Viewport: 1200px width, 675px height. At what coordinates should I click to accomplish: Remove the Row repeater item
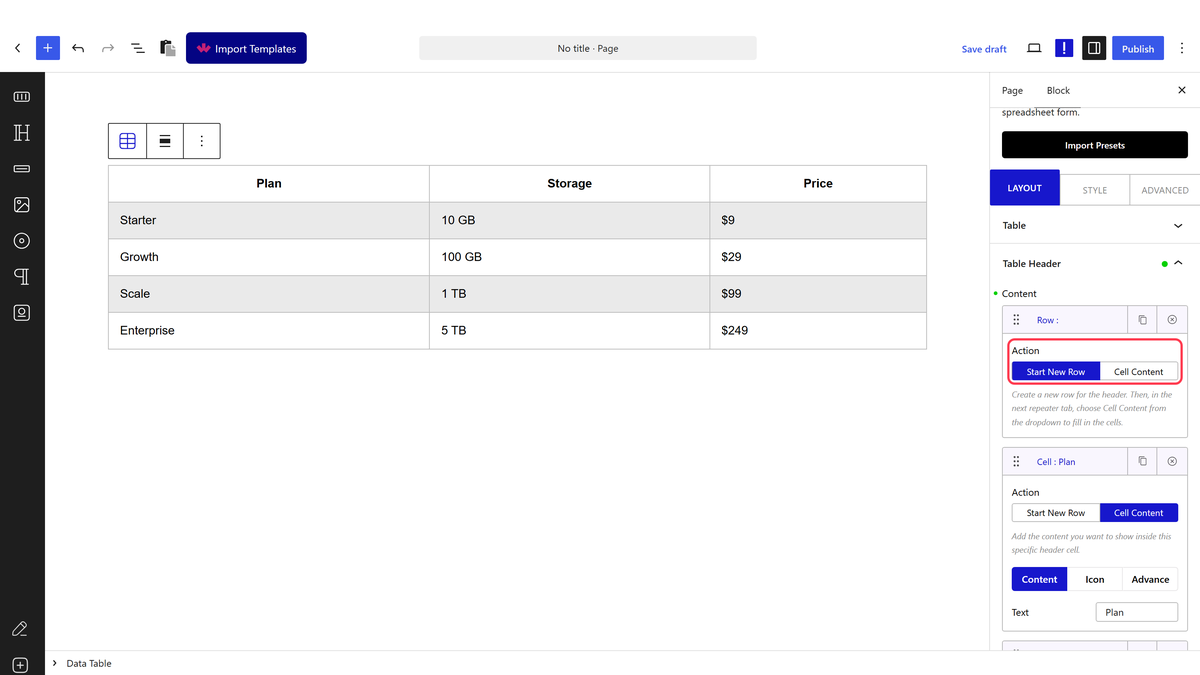tap(1172, 320)
